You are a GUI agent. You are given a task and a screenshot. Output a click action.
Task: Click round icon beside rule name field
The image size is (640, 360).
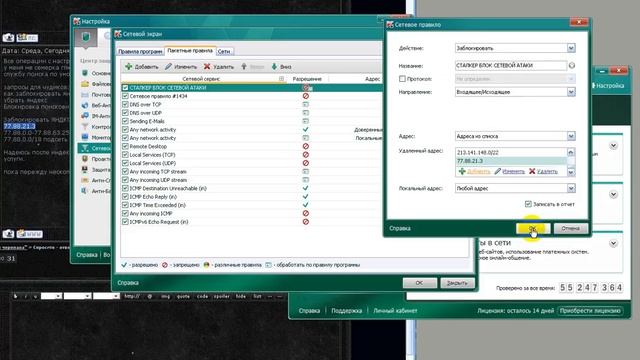pos(572,65)
